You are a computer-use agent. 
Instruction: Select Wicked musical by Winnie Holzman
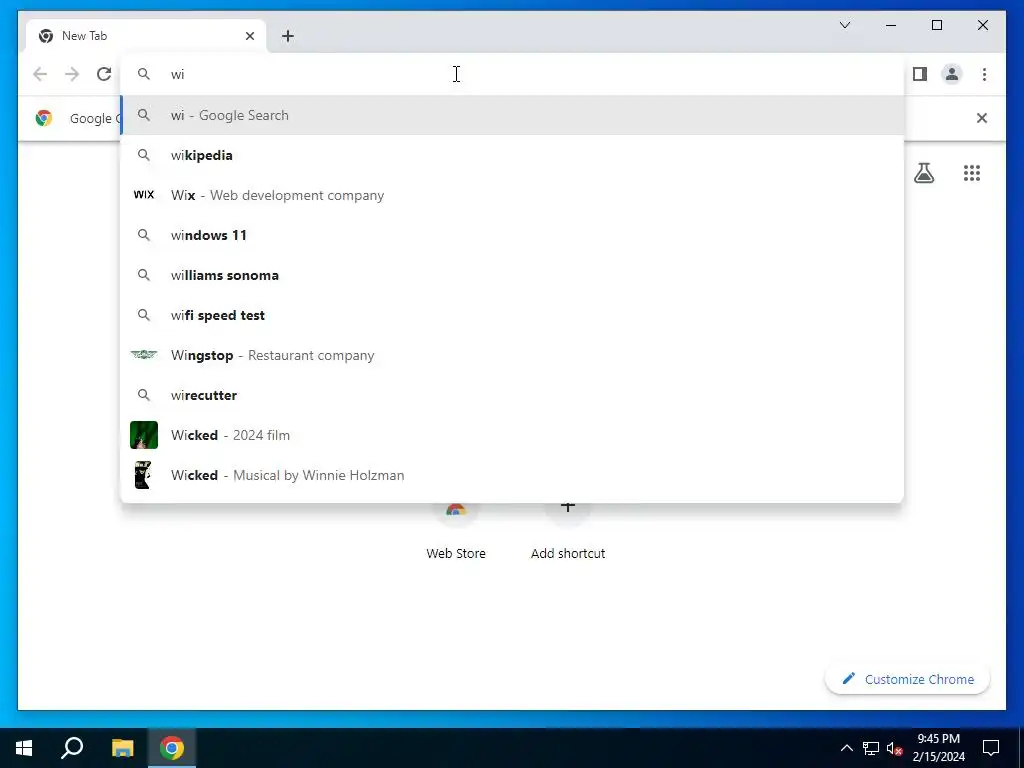coord(513,475)
